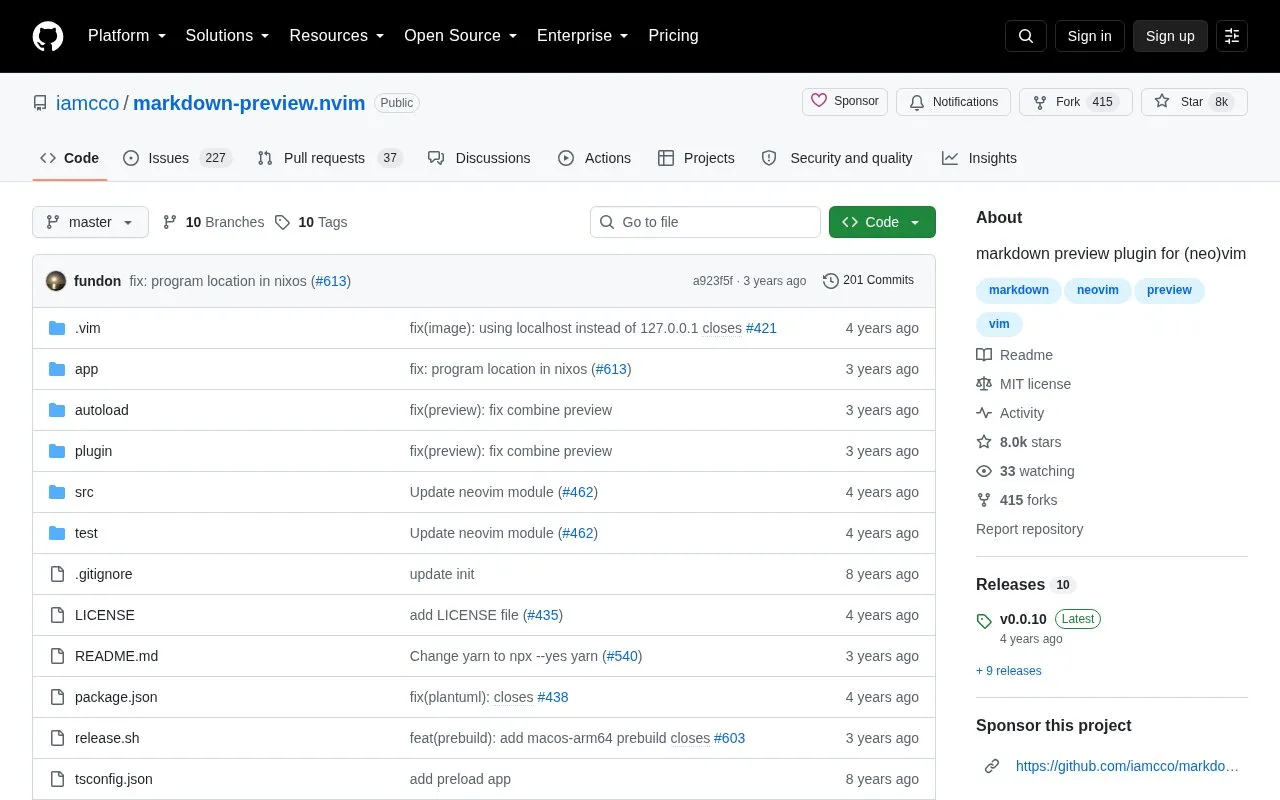Open the Discussions tab

tap(479, 158)
